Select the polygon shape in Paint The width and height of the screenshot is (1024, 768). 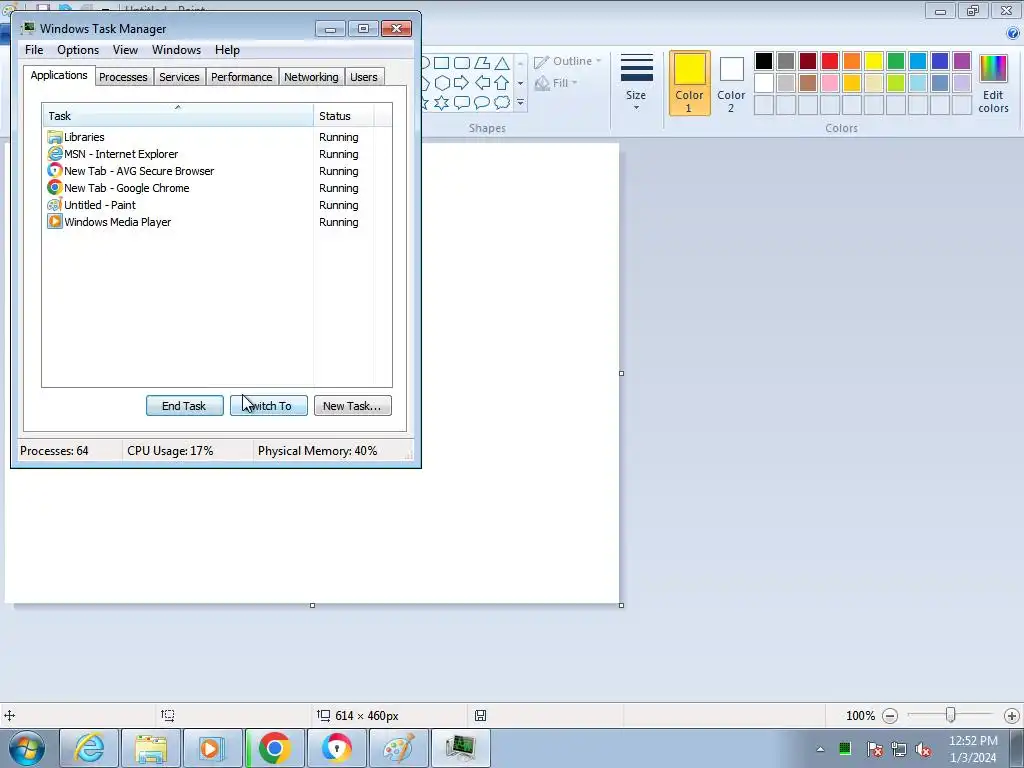(x=482, y=63)
